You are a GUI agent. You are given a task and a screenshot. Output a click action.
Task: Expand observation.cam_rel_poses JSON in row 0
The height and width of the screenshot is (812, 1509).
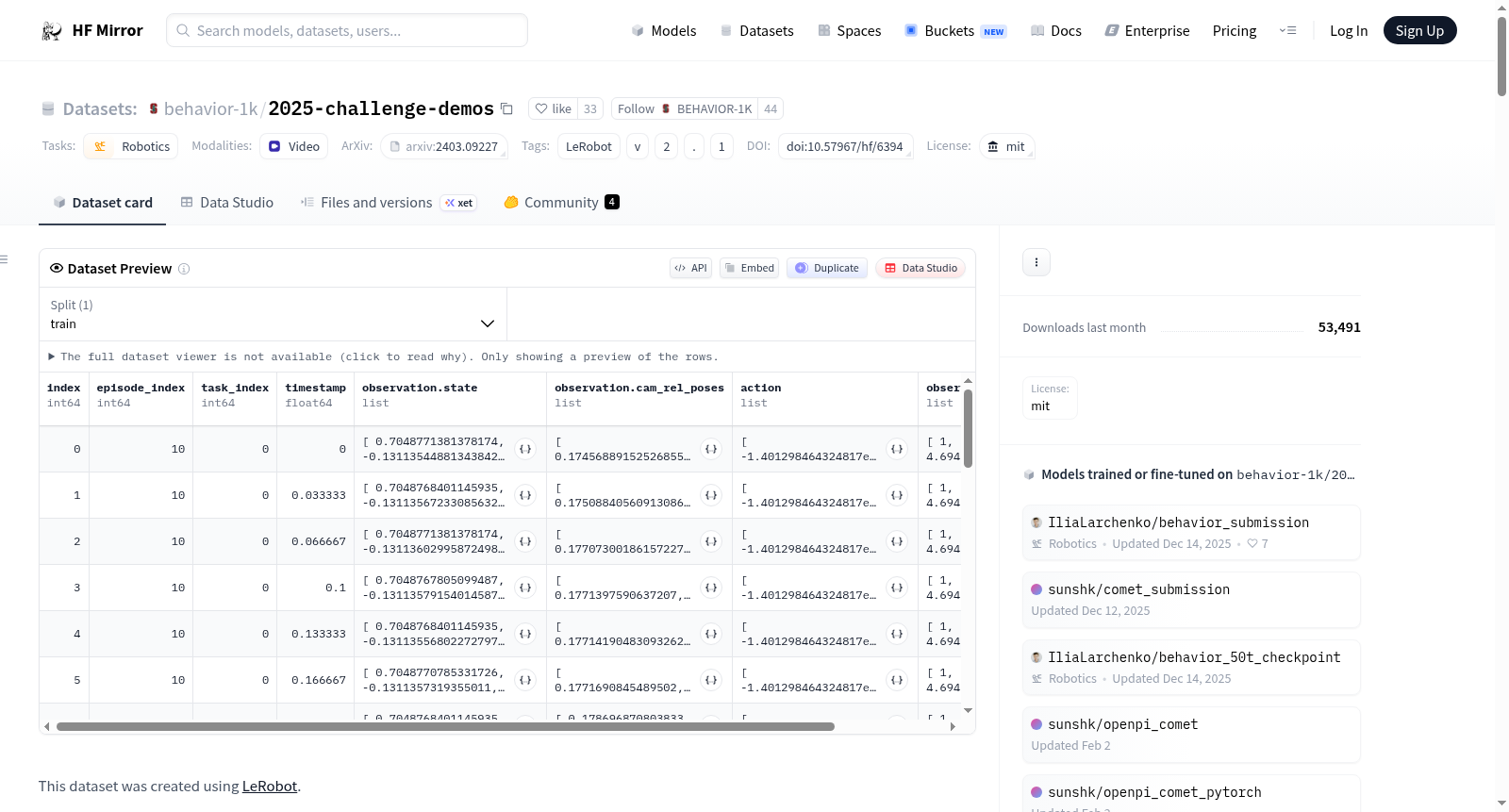[712, 449]
